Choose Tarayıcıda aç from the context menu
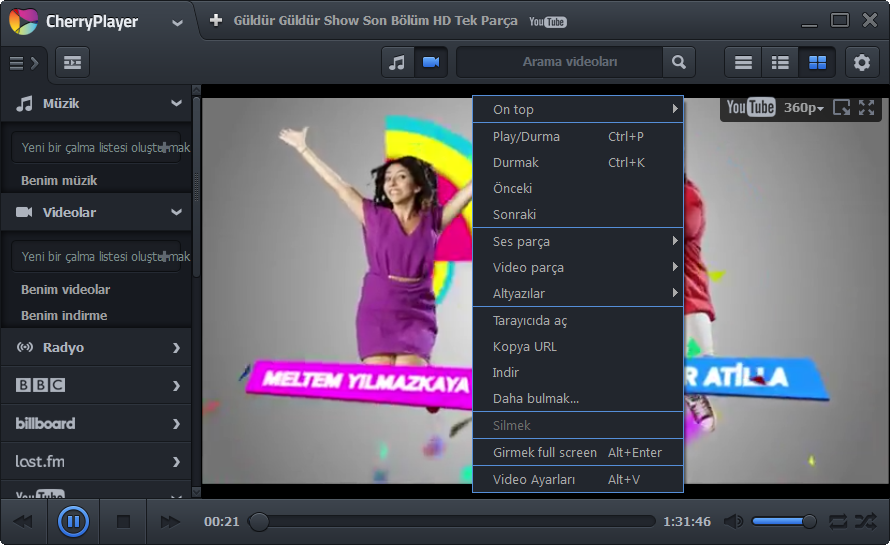Screen dimensions: 890x545 (530, 320)
